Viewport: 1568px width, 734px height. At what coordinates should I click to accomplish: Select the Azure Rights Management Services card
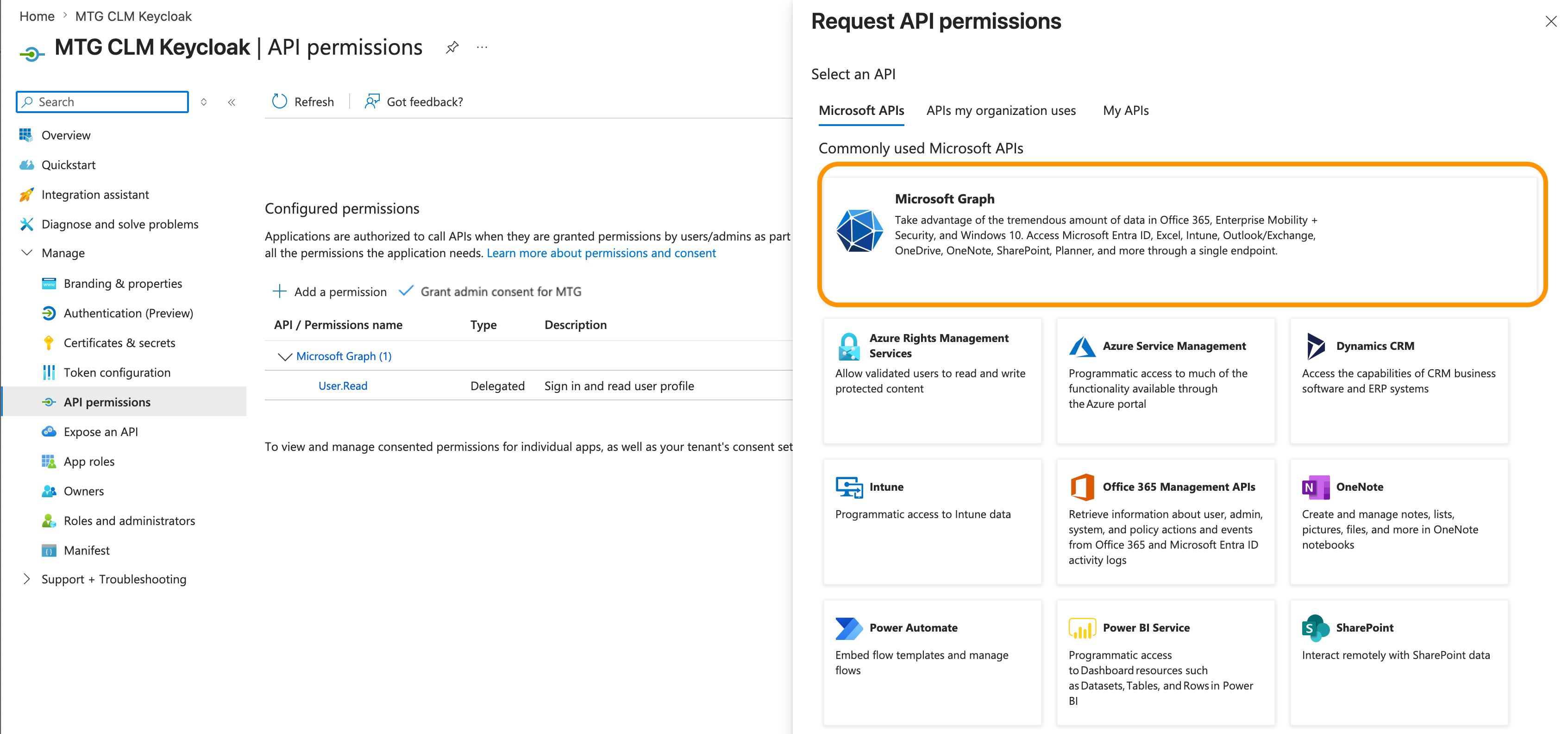tap(932, 381)
